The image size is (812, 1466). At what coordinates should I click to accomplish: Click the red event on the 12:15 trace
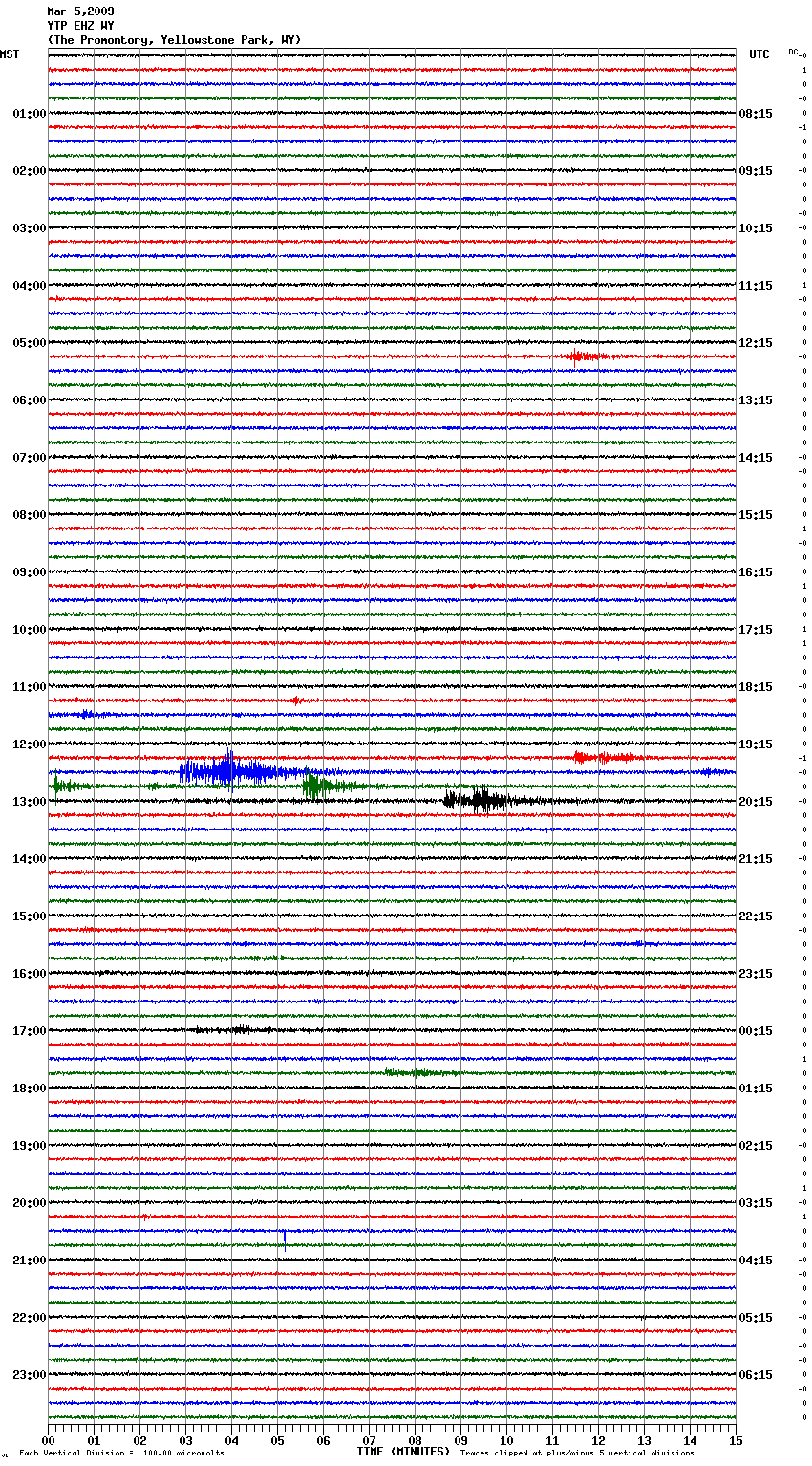point(607,758)
